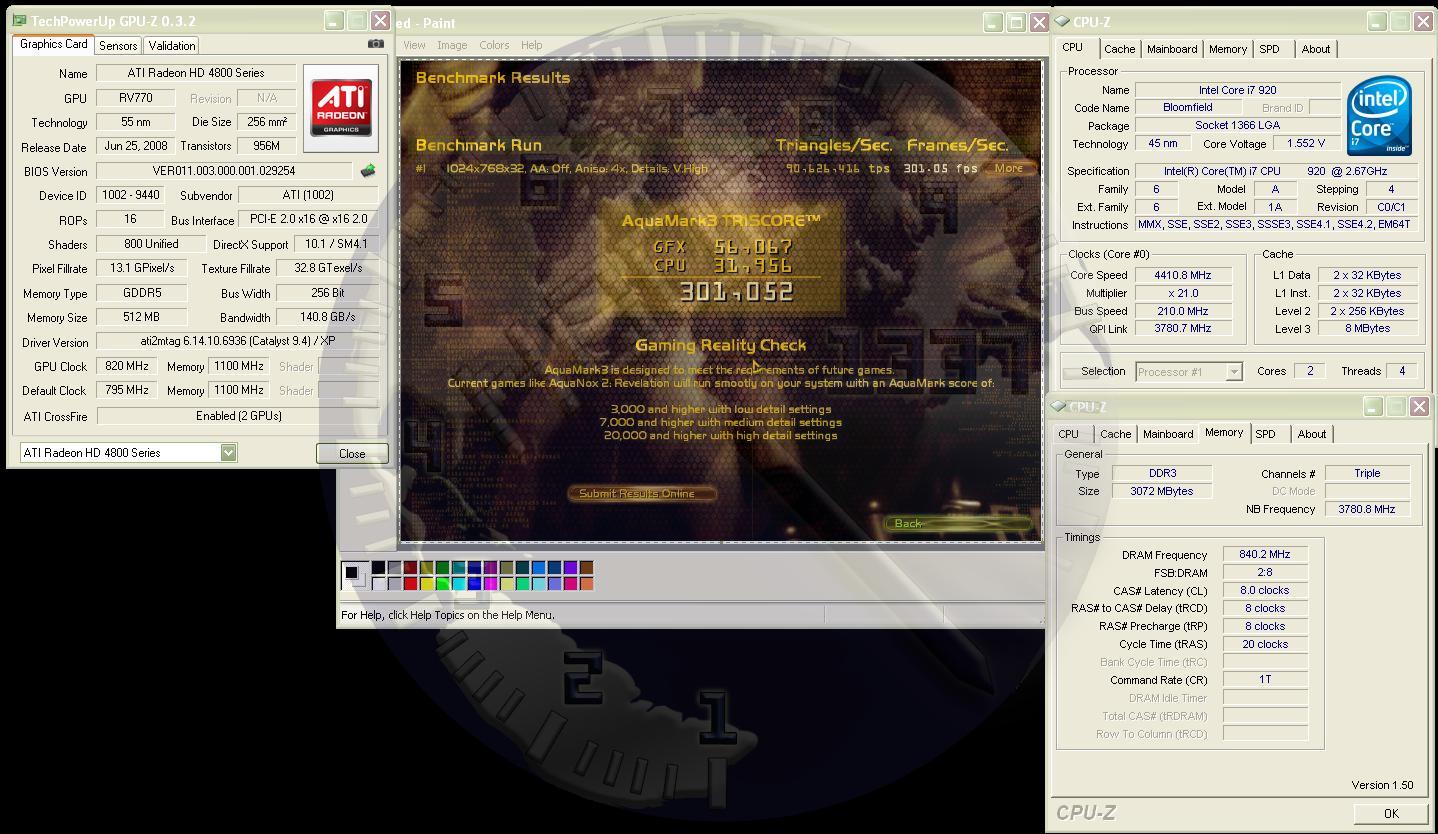The width and height of the screenshot is (1438, 834).
Task: Open the Mainboard tab in top CPU-Z window
Action: [x=1172, y=49]
